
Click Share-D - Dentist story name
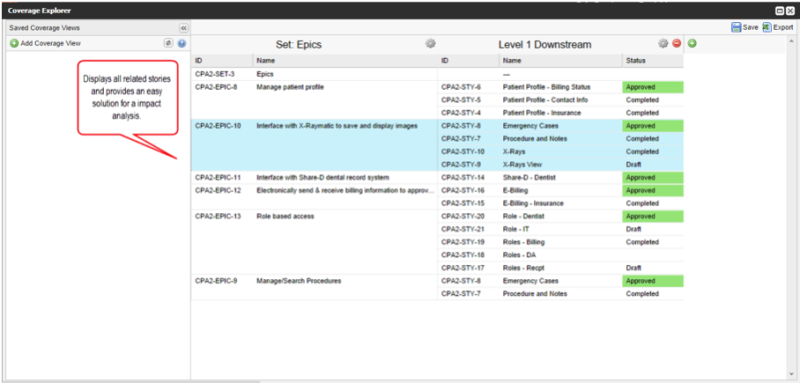529,177
